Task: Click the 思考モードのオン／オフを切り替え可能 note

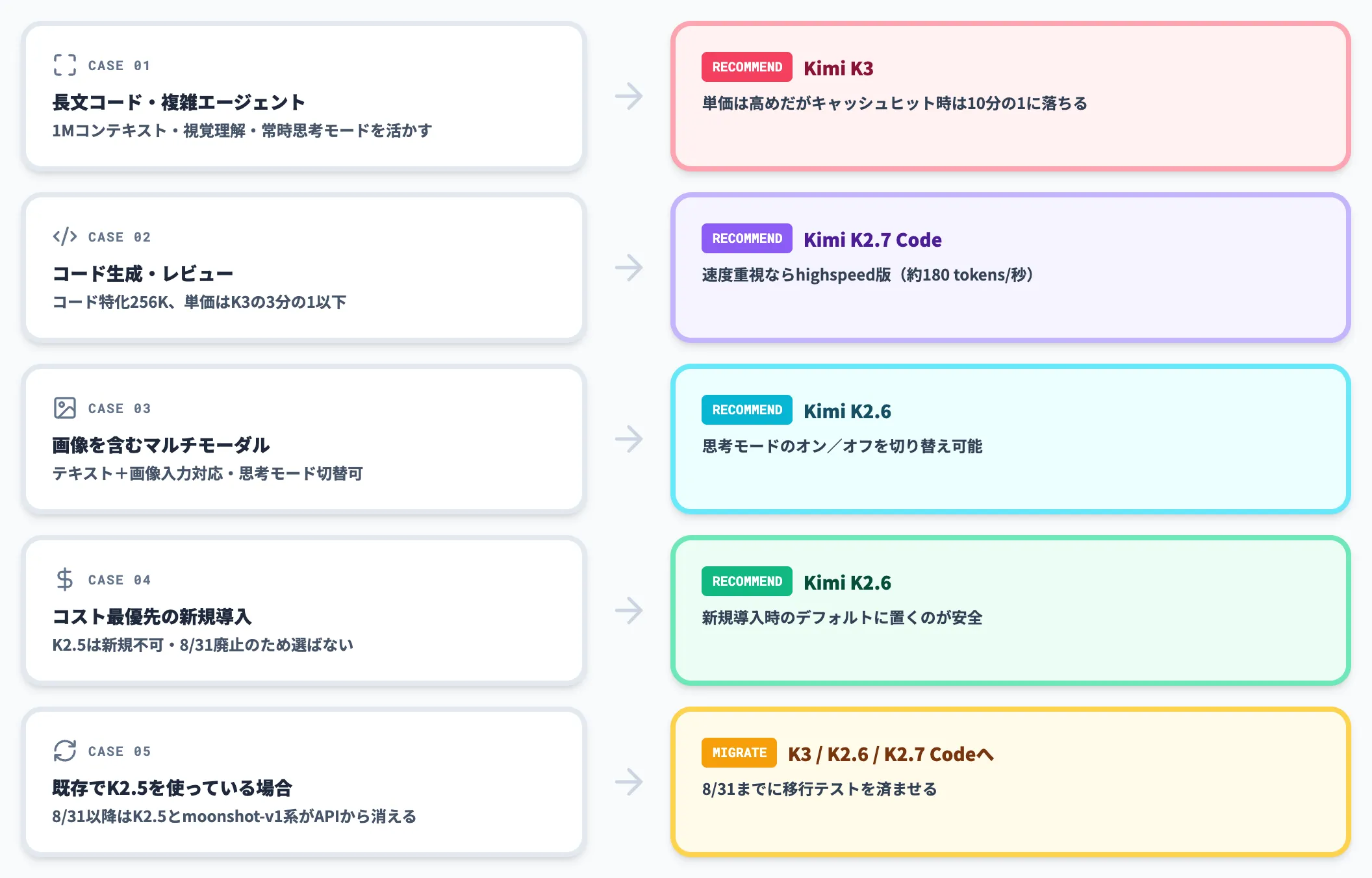Action: 842,446
